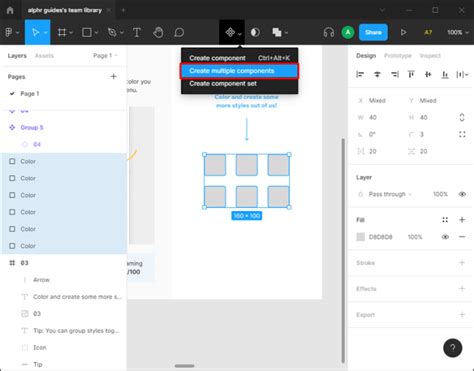Click the help question mark button
Viewport: 474px width, 371px height.
click(x=452, y=348)
